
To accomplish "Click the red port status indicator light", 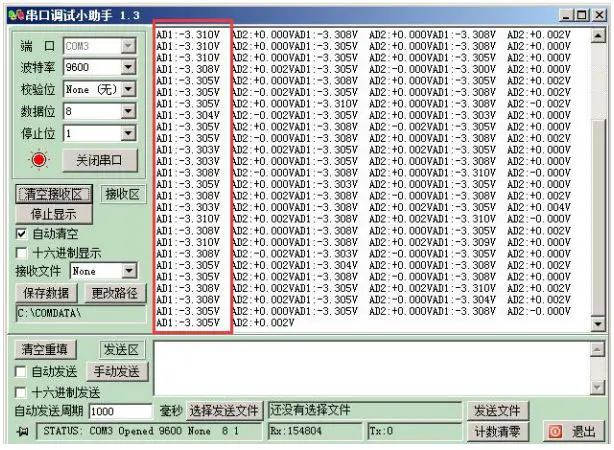I will click(x=39, y=160).
